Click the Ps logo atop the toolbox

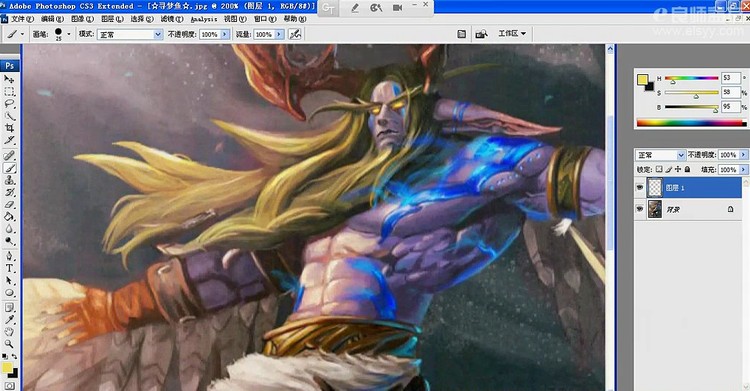pyautogui.click(x=10, y=66)
